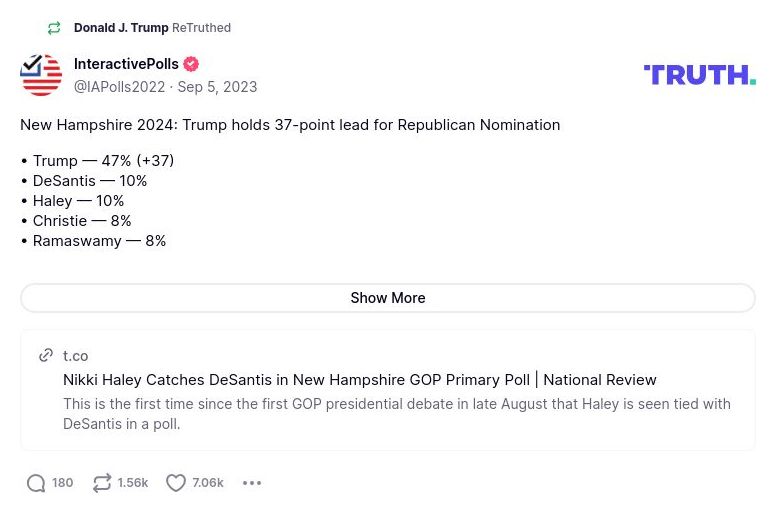Screen dimensions: 777x513
Task: Click the @IAPolls2022 handle
Action: 119,87
